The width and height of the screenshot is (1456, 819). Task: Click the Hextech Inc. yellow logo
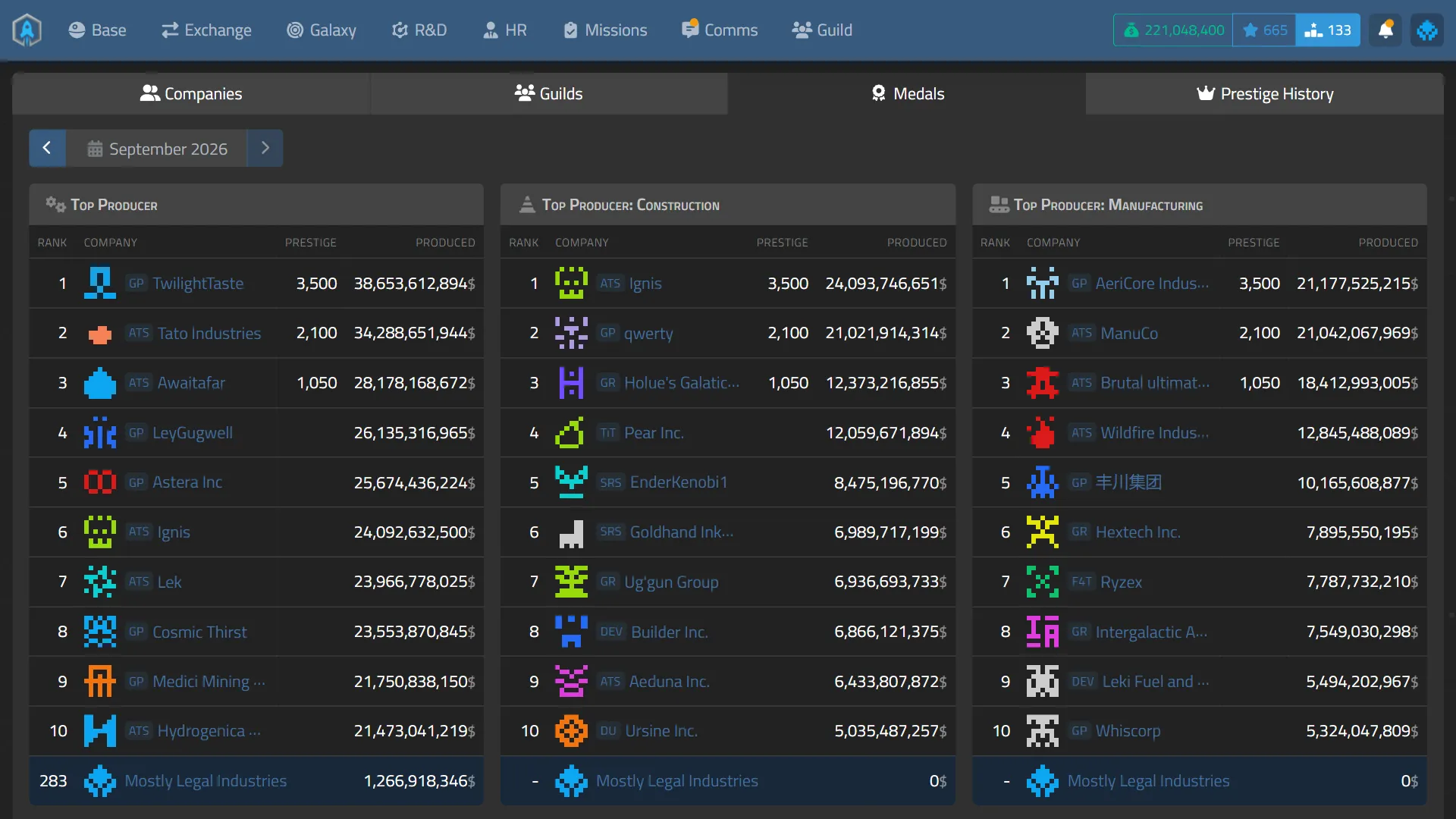(x=1043, y=532)
